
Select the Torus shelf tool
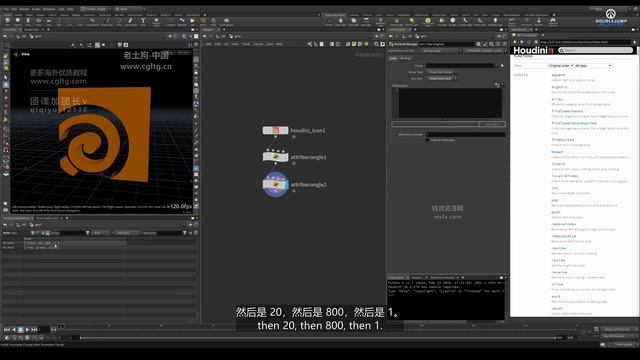(38, 21)
